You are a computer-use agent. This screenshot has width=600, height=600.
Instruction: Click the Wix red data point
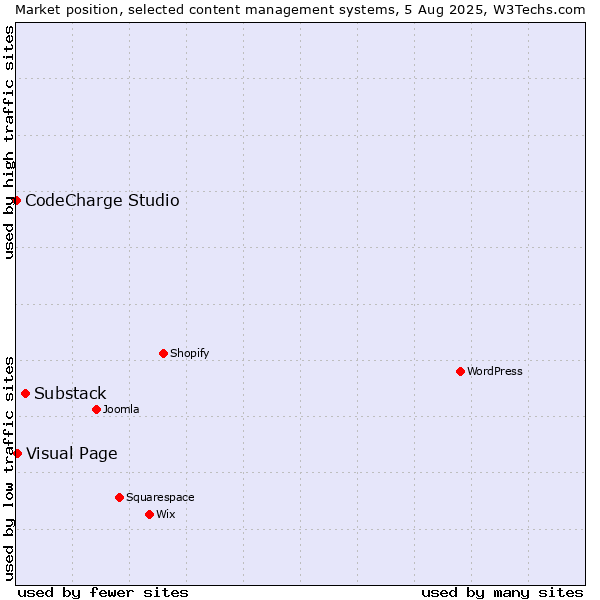pyautogui.click(x=150, y=514)
